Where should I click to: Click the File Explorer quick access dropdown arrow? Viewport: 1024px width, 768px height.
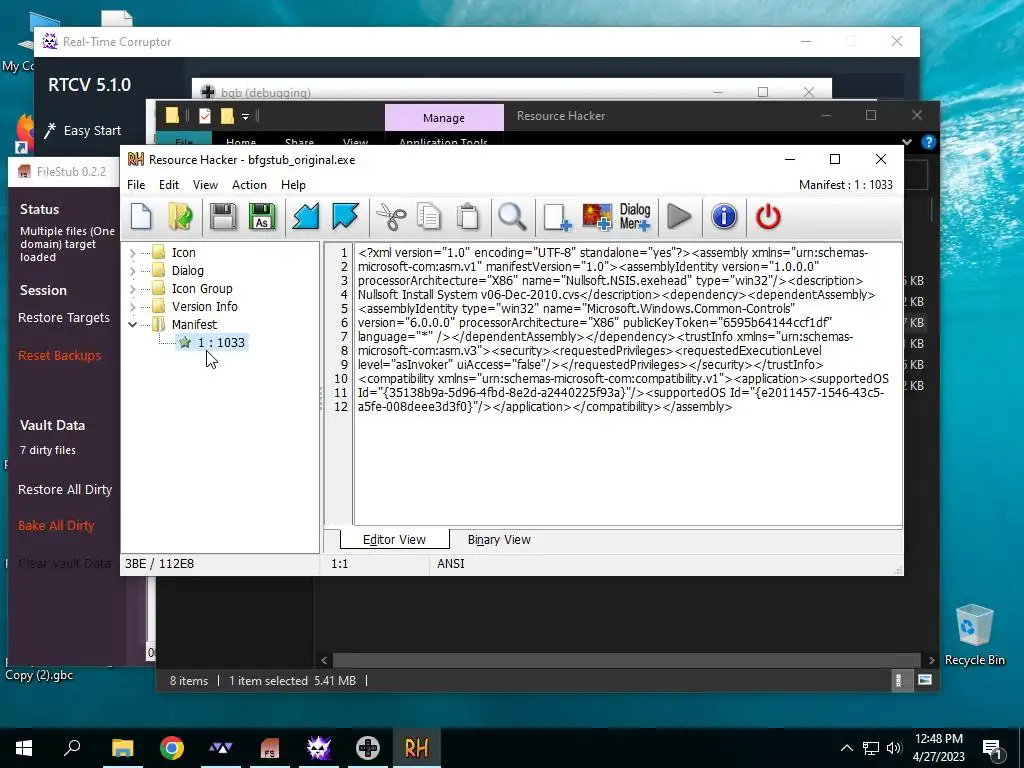pyautogui.click(x=246, y=116)
